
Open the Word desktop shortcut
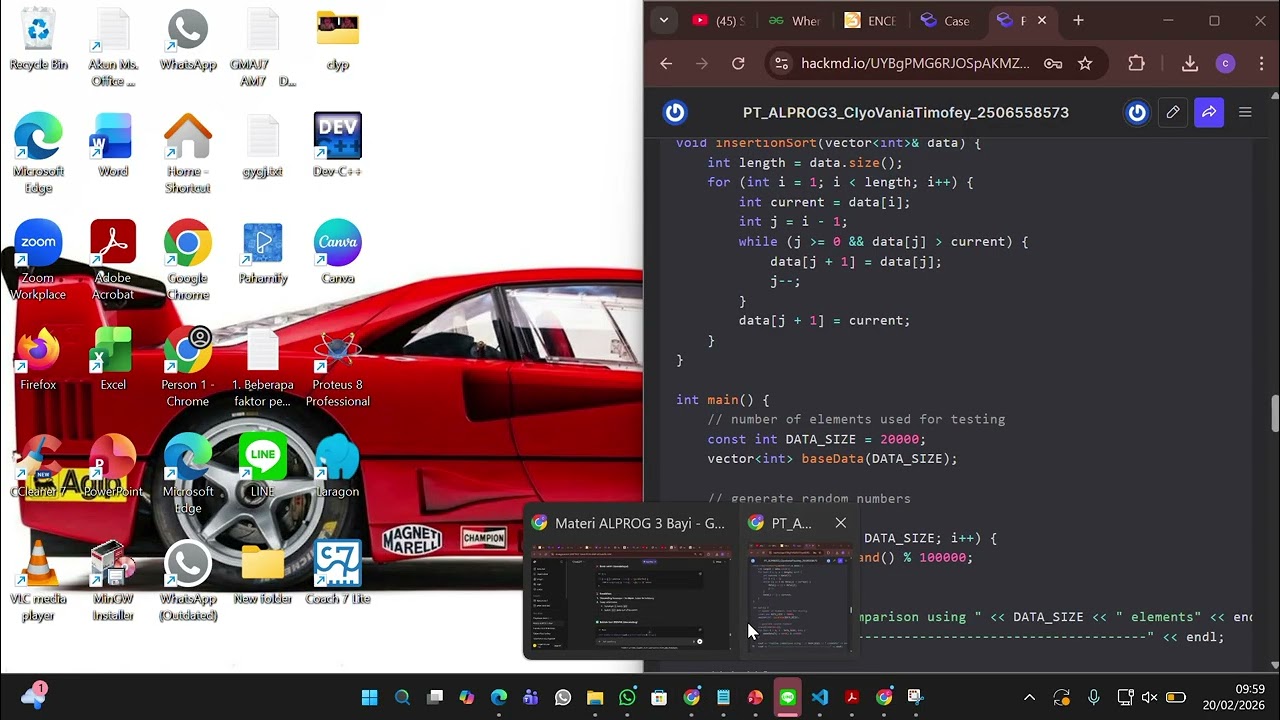point(113,146)
